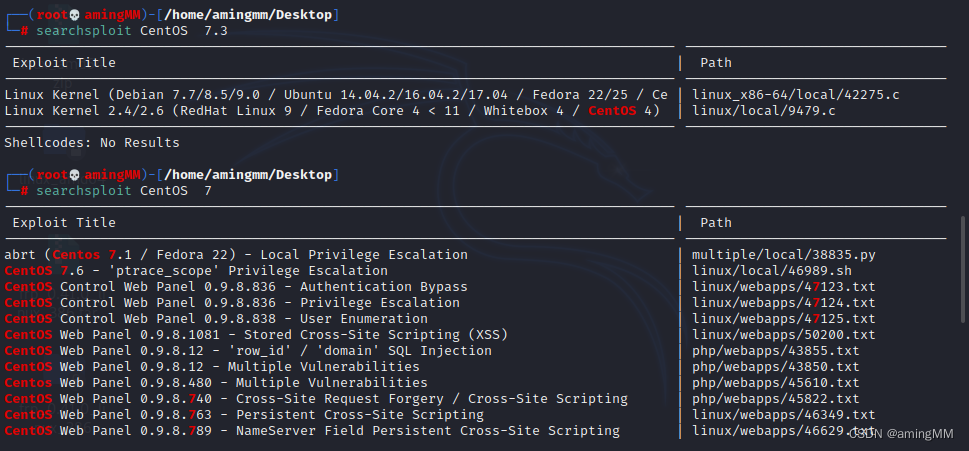
Task: Click the Authentication Bypass exploit title
Action: [x=236, y=287]
